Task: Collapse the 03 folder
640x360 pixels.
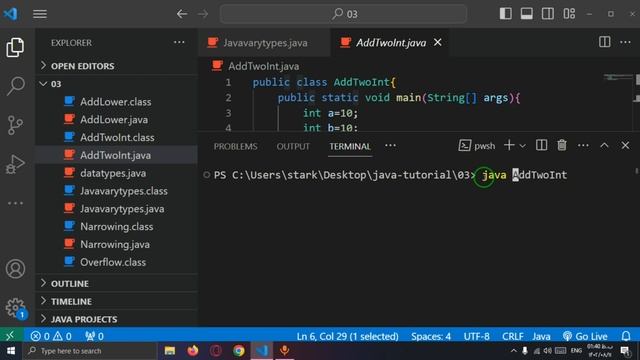Action: click(116, 84)
